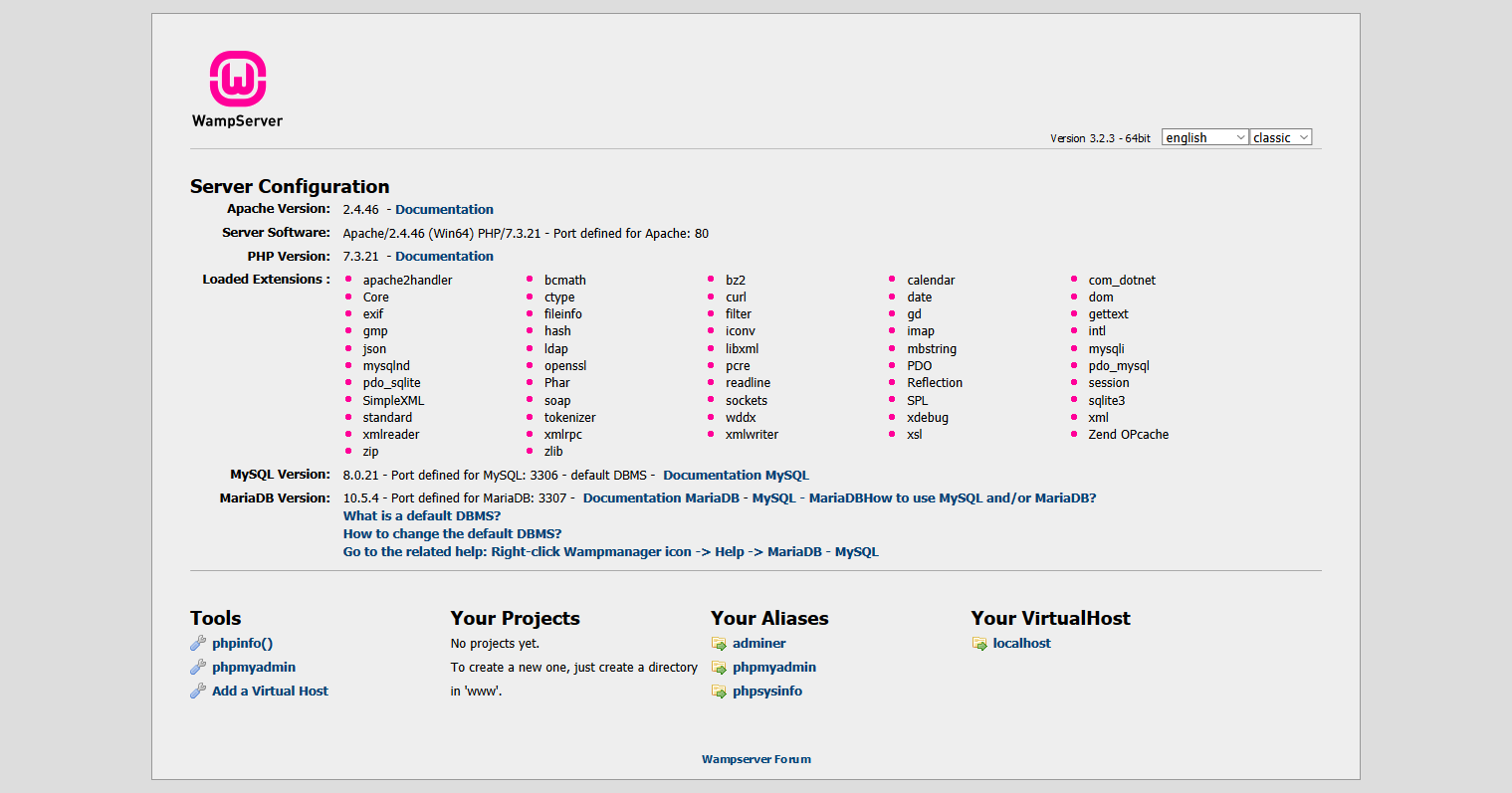Screen dimensions: 1512x793
Task: Click the openssl extension entry
Action: (565, 366)
